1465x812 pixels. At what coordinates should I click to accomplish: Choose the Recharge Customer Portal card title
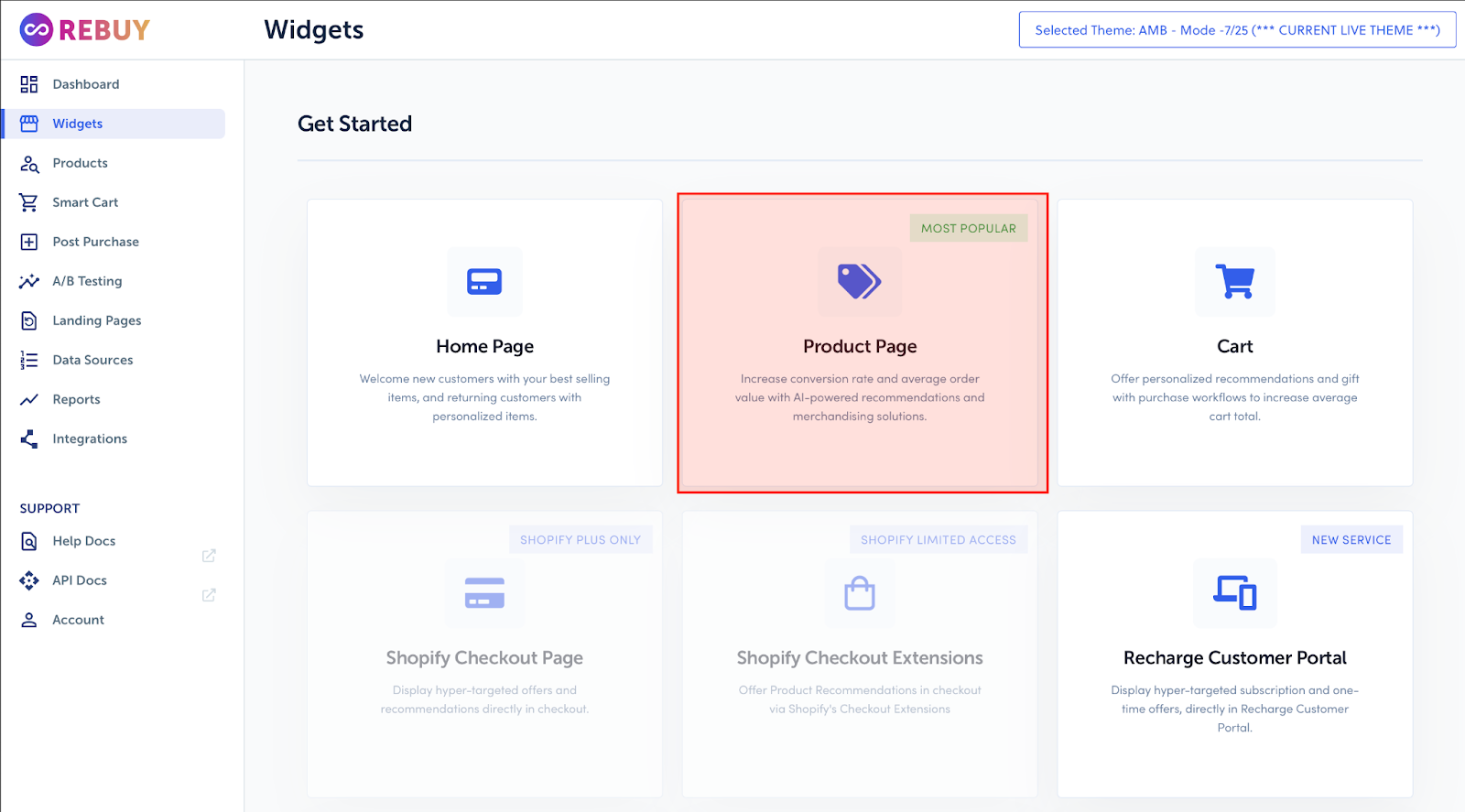coord(1235,658)
